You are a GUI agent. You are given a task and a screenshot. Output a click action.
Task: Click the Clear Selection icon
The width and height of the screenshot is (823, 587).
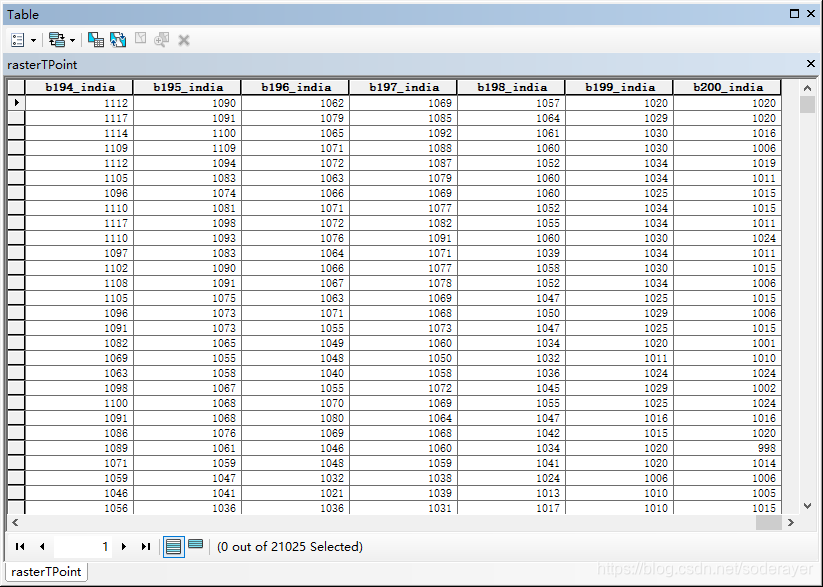(x=140, y=38)
